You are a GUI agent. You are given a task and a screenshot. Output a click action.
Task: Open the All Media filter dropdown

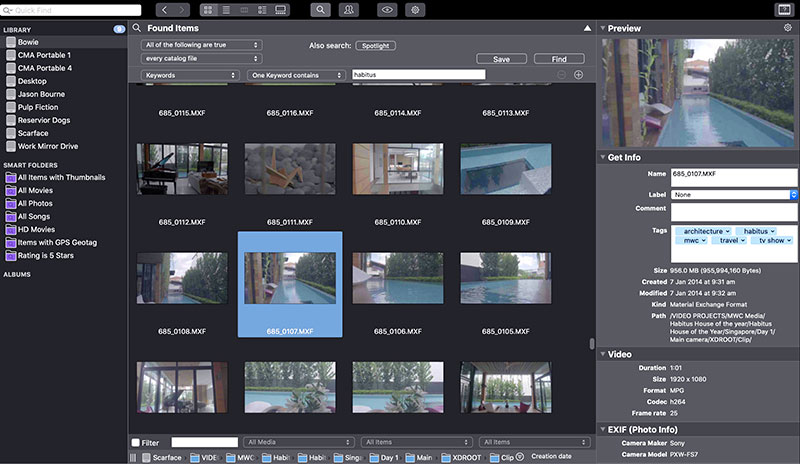pyautogui.click(x=298, y=442)
